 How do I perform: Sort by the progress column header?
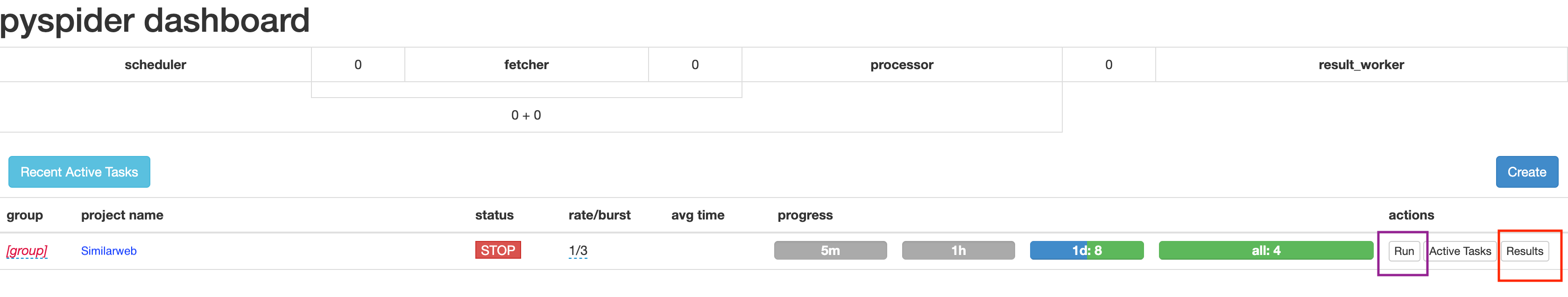(805, 215)
